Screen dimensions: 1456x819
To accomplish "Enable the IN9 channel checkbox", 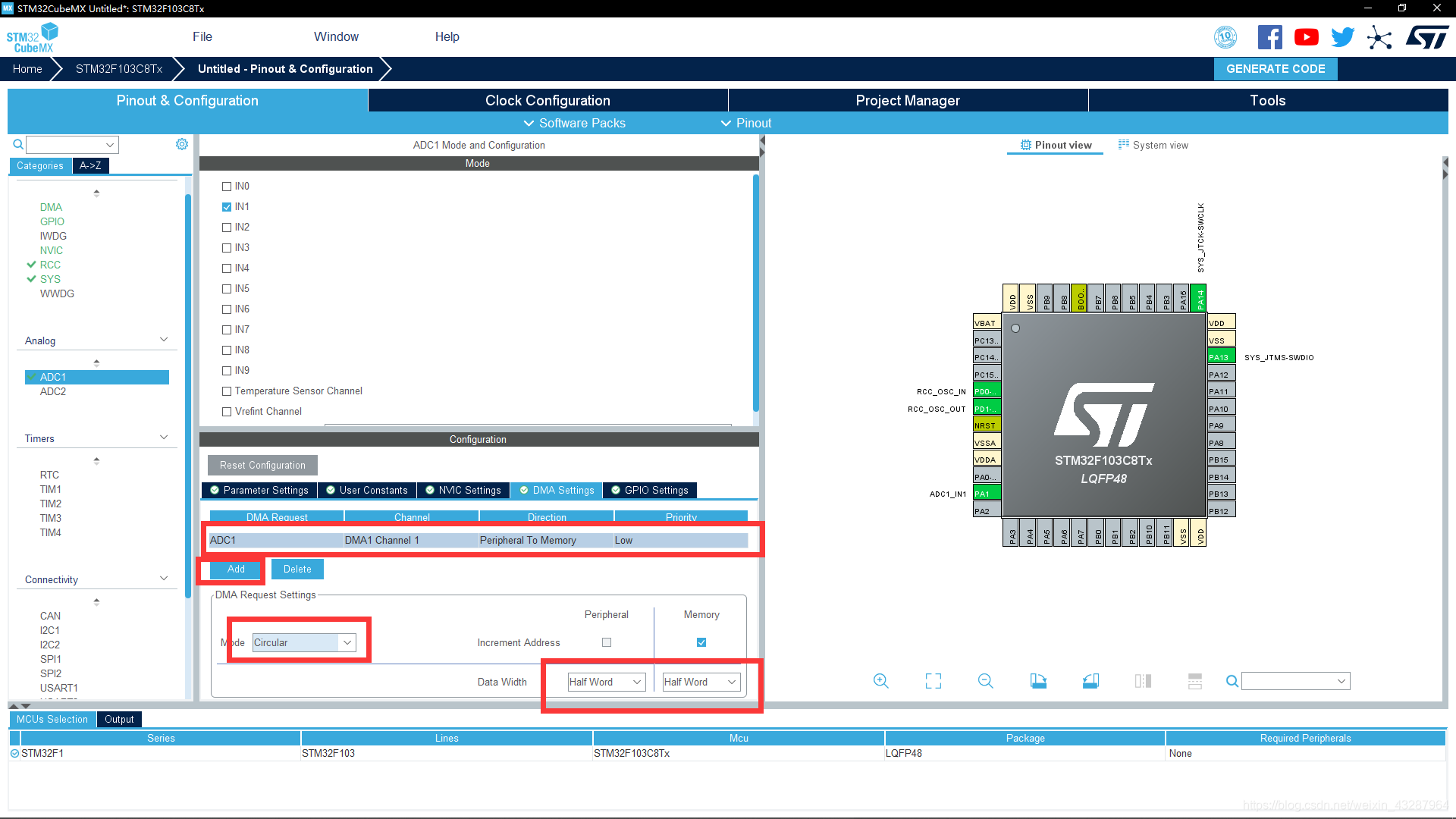I will tap(226, 371).
